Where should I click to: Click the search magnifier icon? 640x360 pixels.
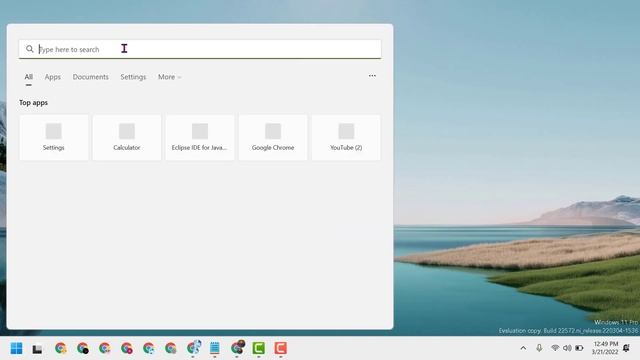tap(29, 49)
